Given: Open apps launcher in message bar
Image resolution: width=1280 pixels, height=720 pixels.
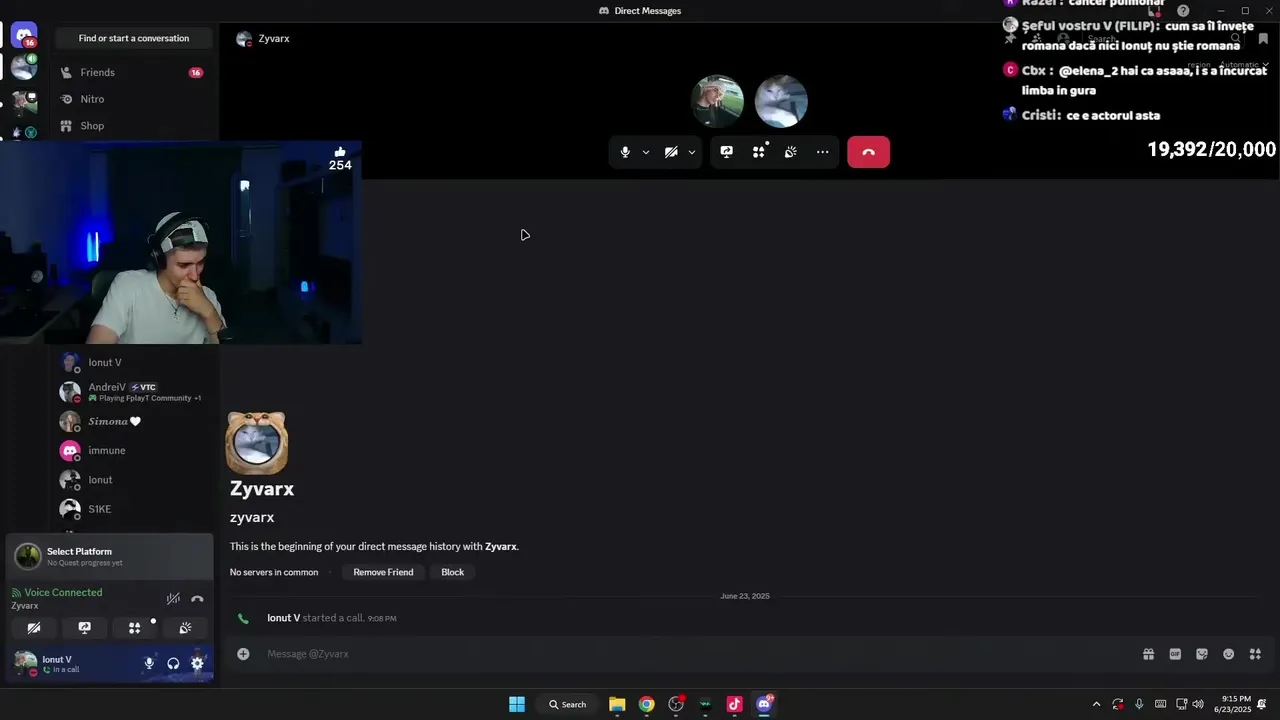Looking at the screenshot, I should pos(1255,654).
